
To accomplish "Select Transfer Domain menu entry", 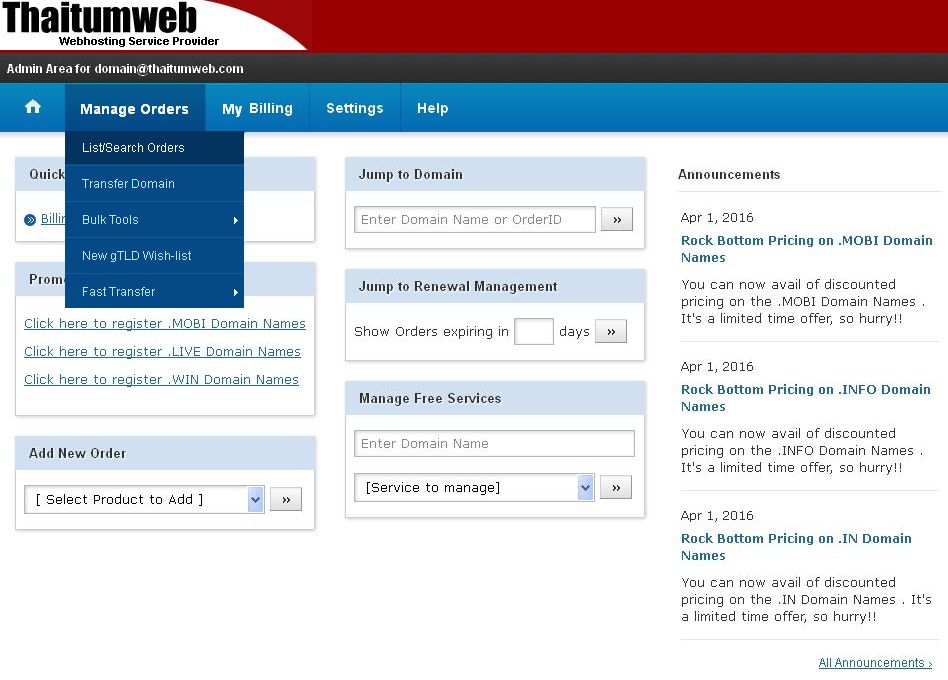I will click(x=154, y=183).
